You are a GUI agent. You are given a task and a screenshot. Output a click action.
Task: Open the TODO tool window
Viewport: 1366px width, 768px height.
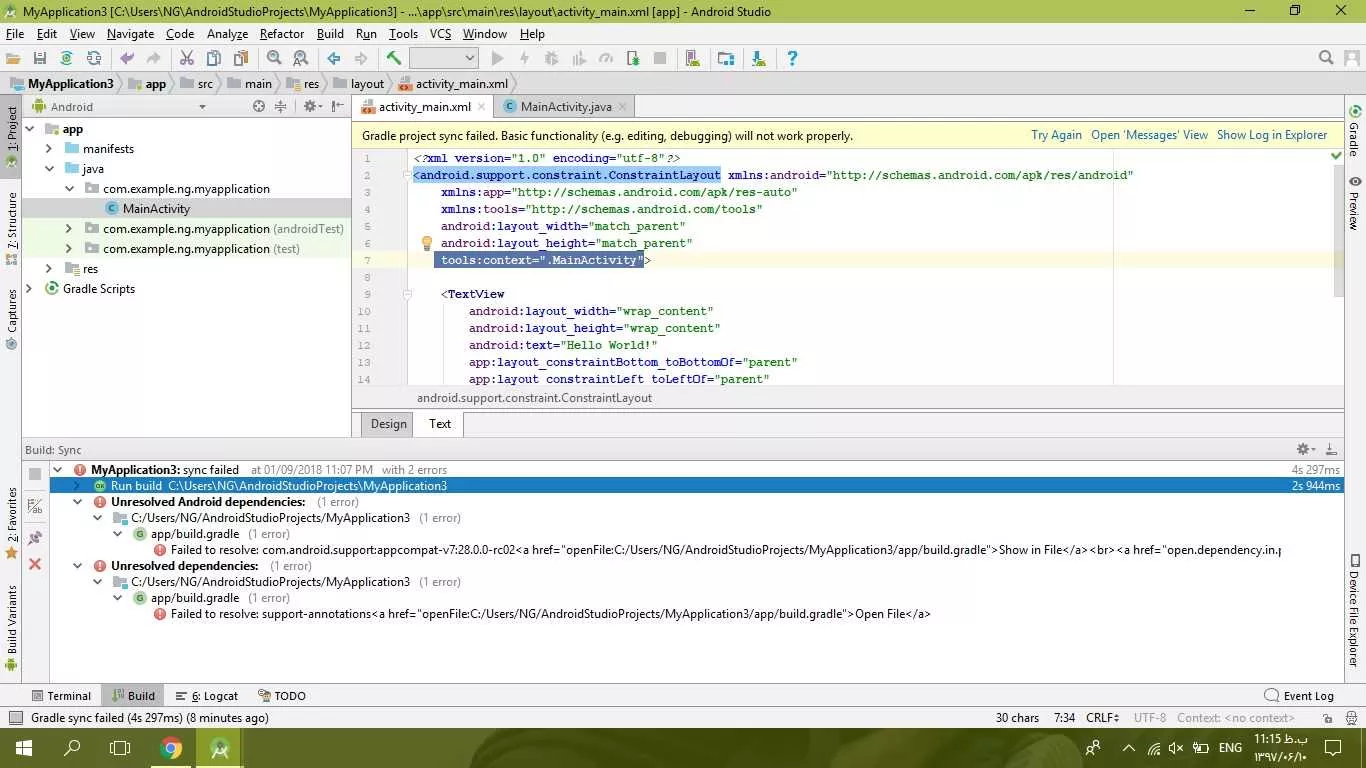tap(282, 696)
